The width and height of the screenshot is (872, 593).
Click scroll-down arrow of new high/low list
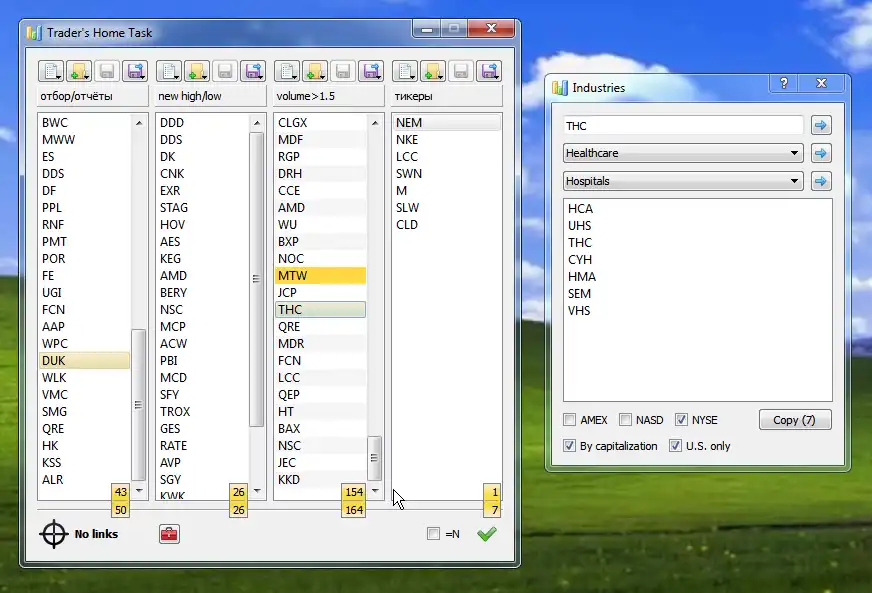257,491
